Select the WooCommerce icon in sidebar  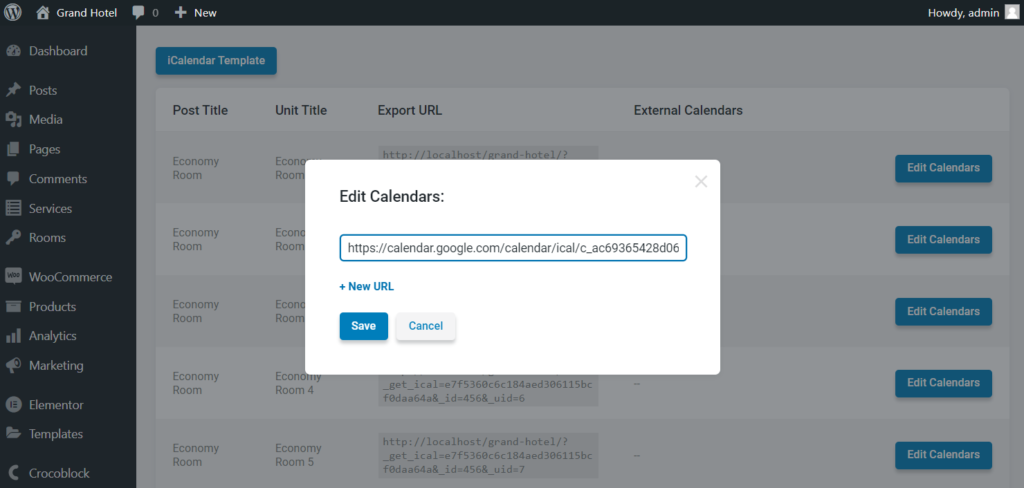13,277
